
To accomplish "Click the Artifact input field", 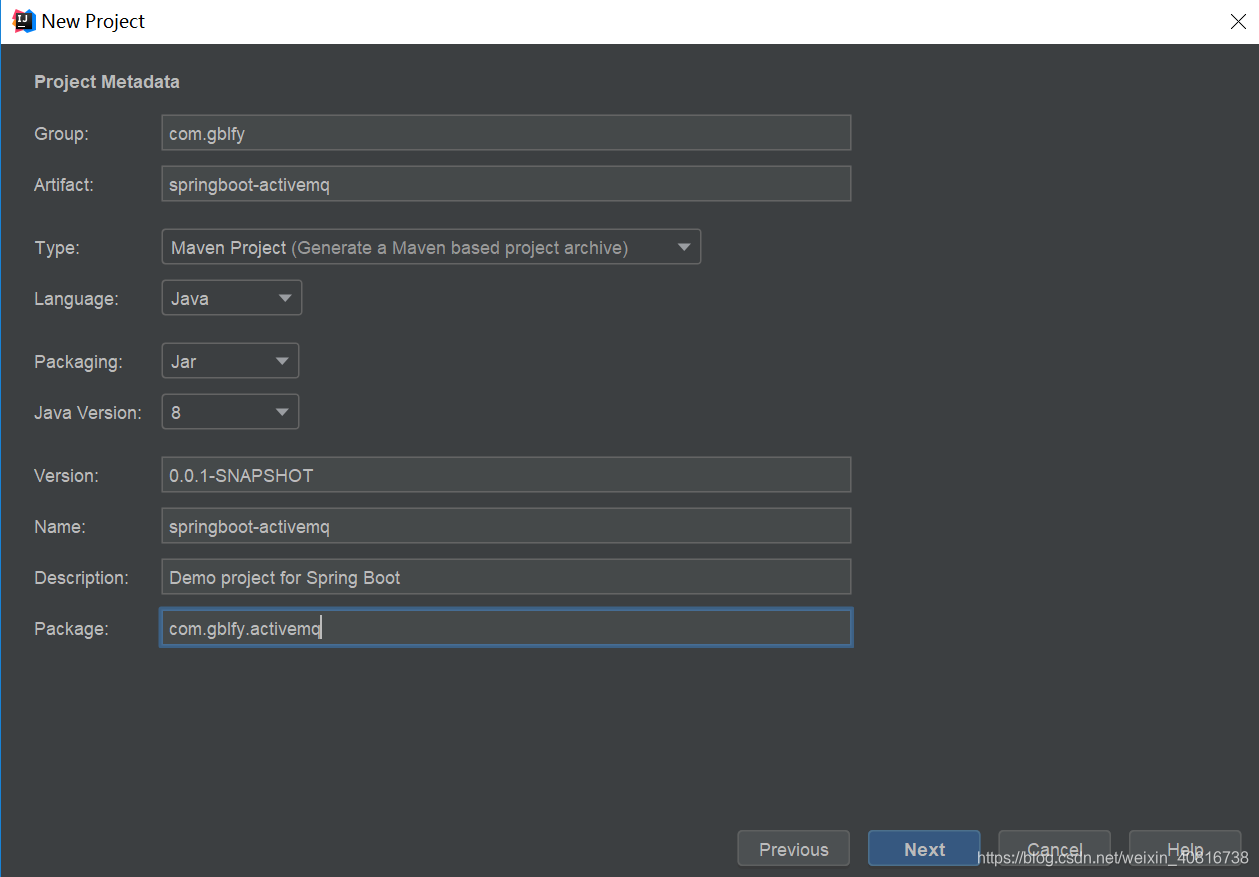I will [x=506, y=184].
